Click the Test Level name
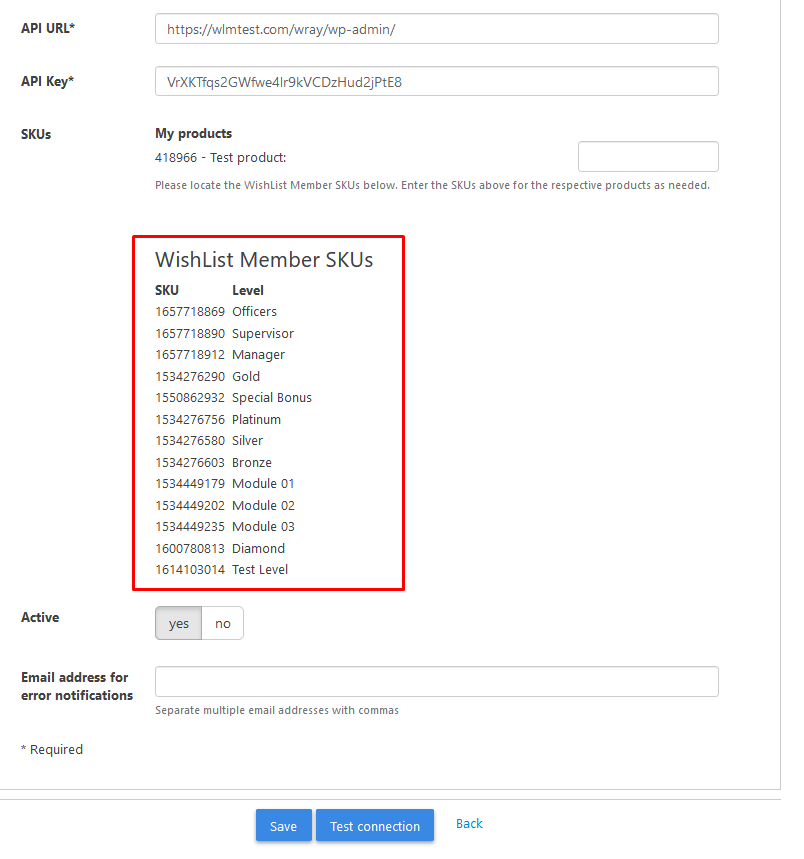The image size is (804, 859). [x=260, y=570]
